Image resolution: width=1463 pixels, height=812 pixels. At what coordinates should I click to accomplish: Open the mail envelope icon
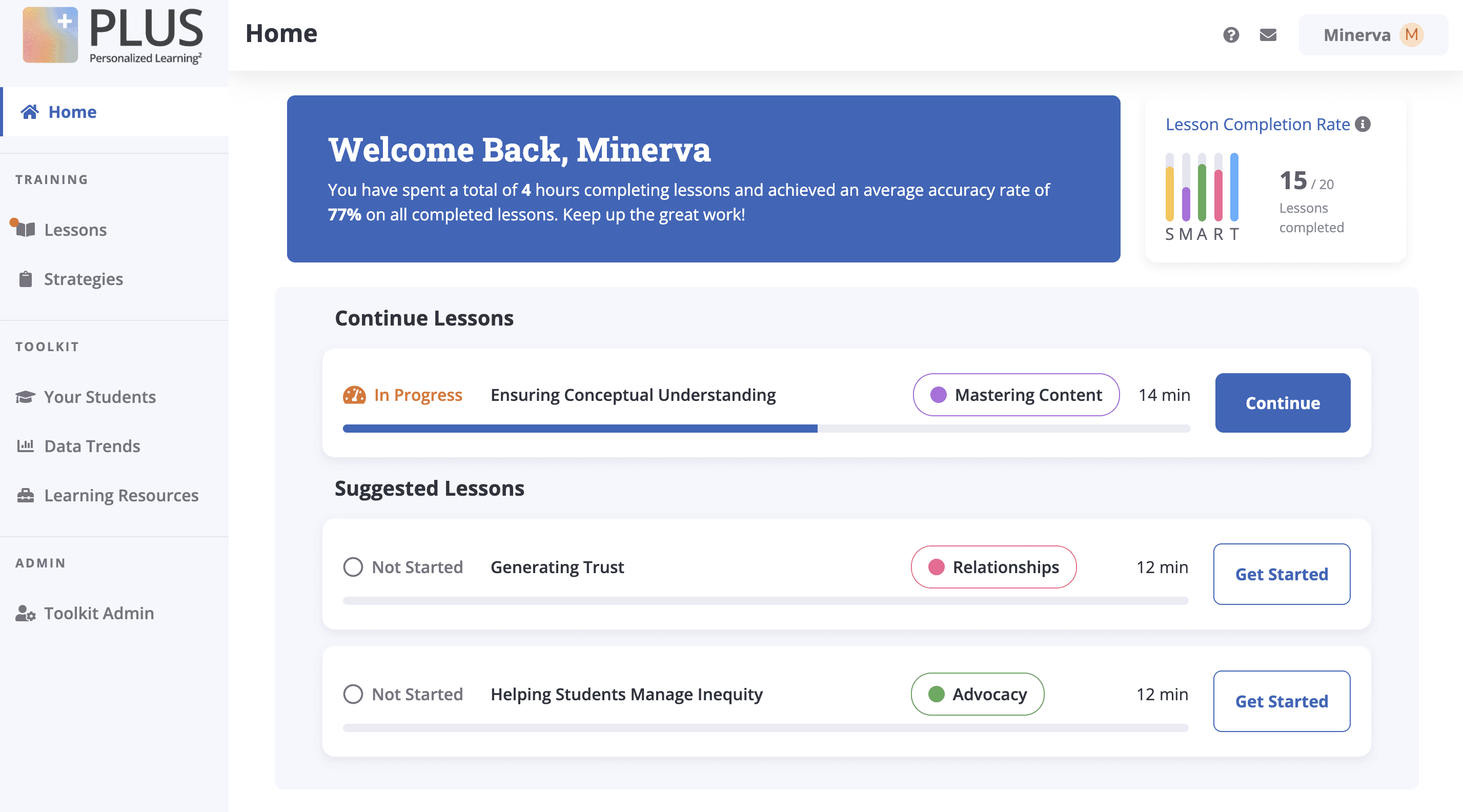point(1268,35)
